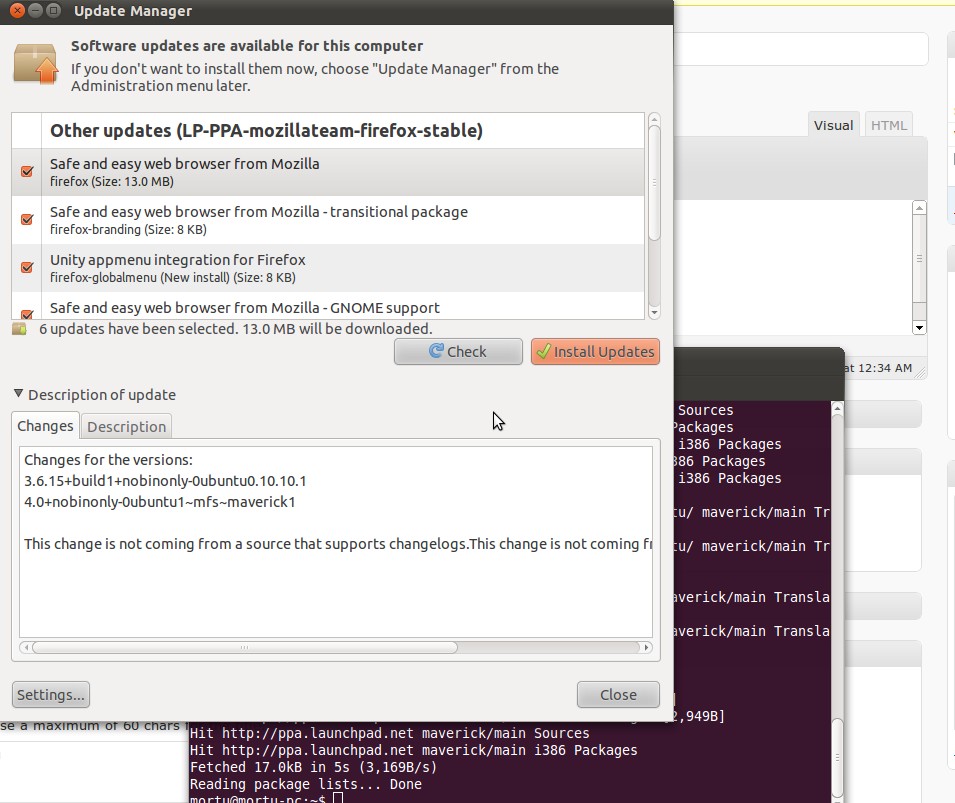Uncheck the firefox-branding update checkbox
The image size is (955, 803).
coord(27,219)
